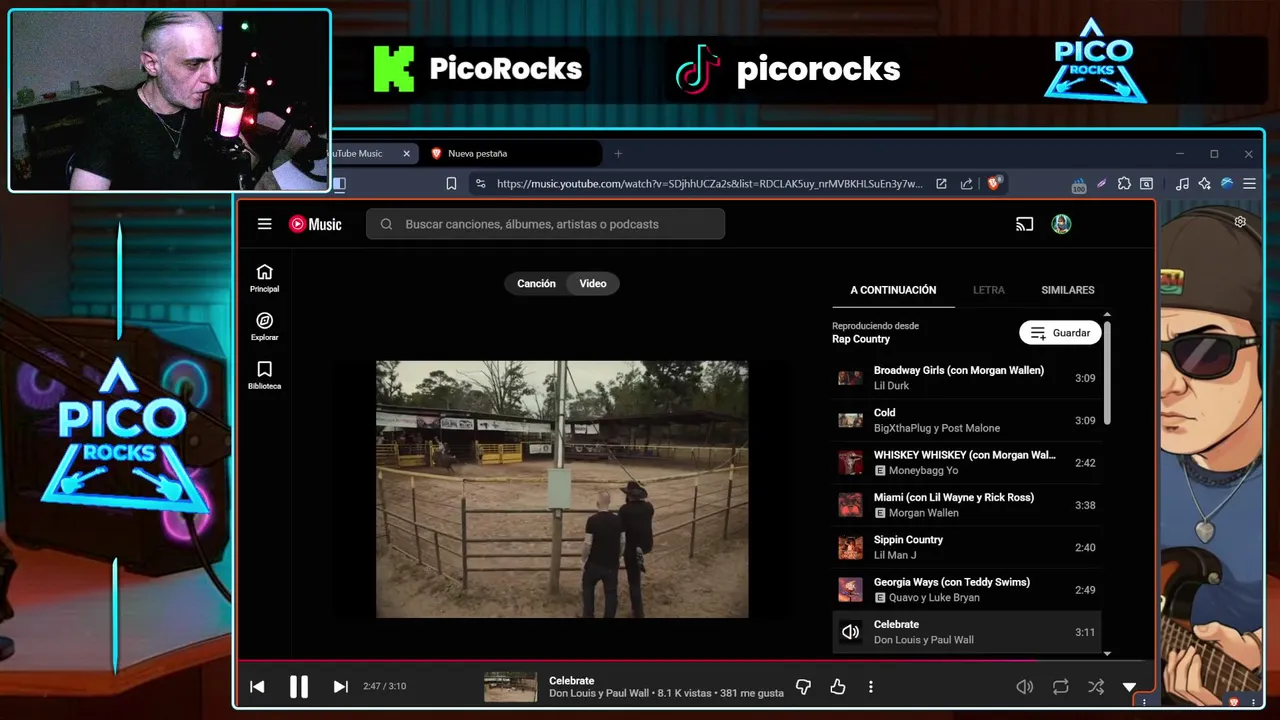The width and height of the screenshot is (1280, 720).
Task: Play Broadway Girls in the queue
Action: (x=966, y=378)
